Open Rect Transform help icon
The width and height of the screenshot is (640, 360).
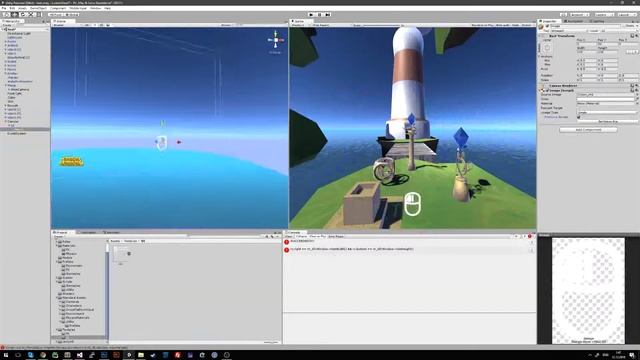pyautogui.click(x=632, y=36)
